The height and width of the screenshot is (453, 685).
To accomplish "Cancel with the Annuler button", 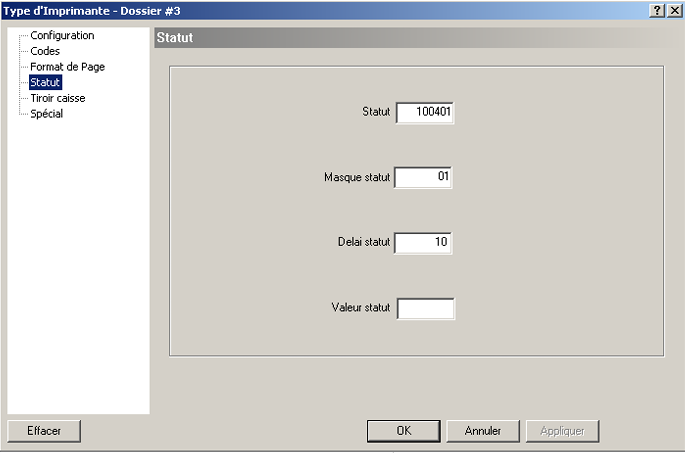I will pyautogui.click(x=483, y=431).
